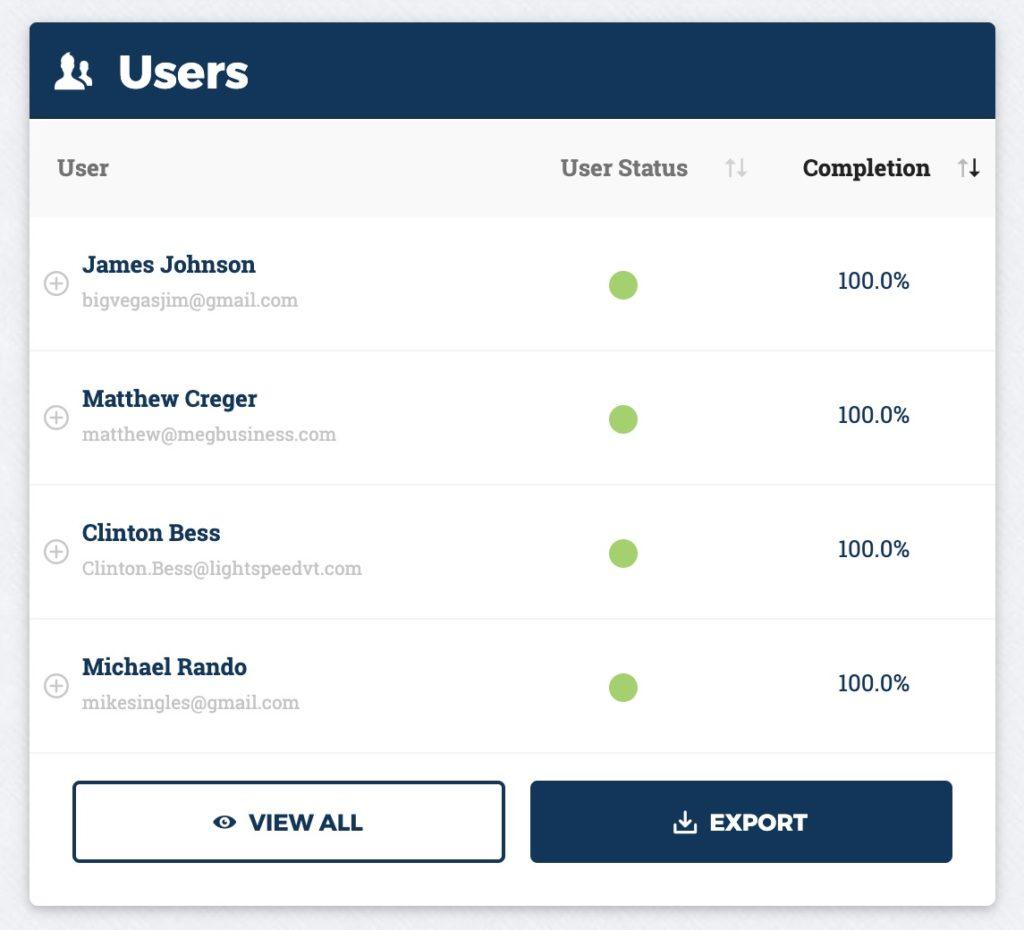Export the user list via EXPORT button
This screenshot has height=930, width=1024.
pyautogui.click(x=741, y=822)
